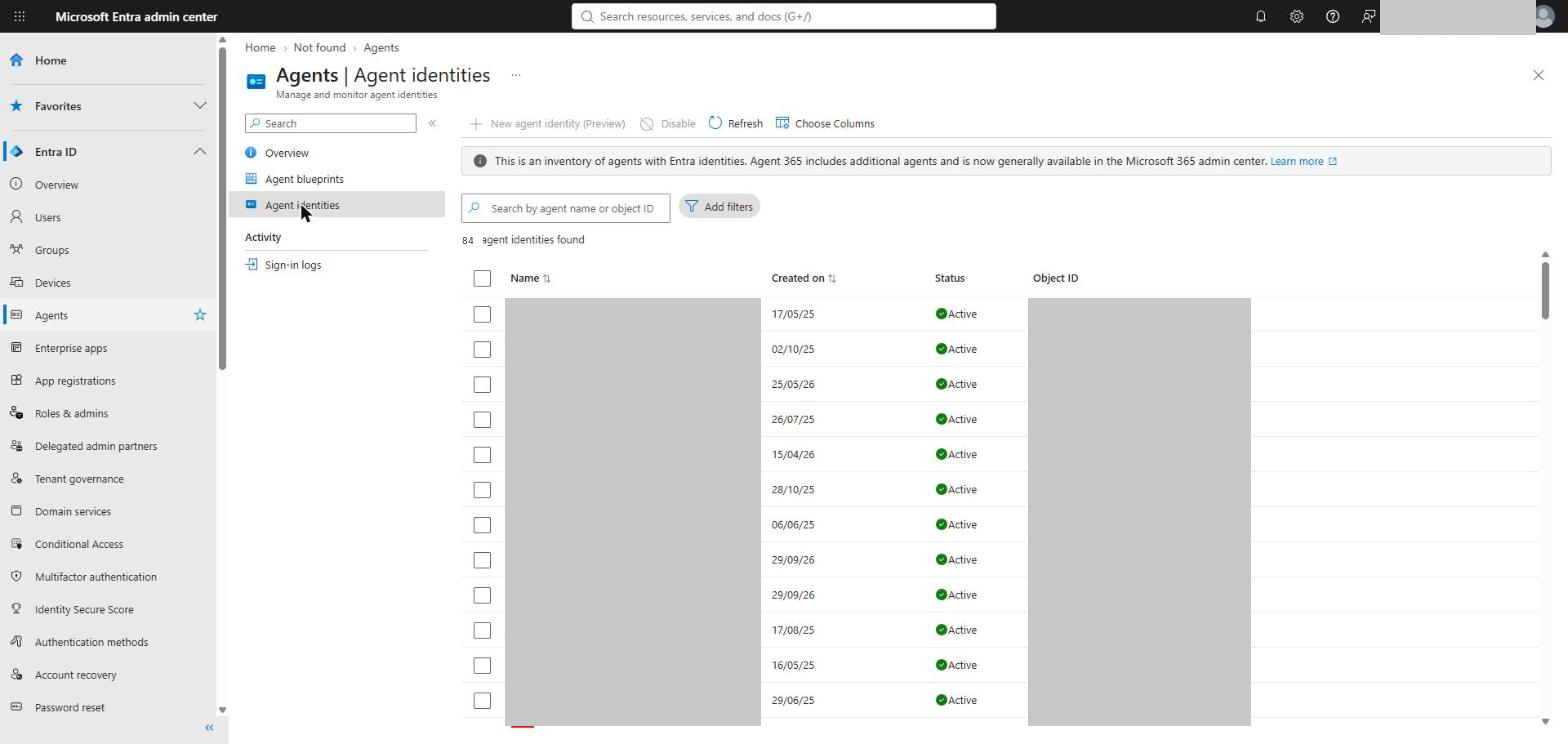This screenshot has width=1568, height=744.
Task: Collapse the left navigation pane
Action: (209, 728)
